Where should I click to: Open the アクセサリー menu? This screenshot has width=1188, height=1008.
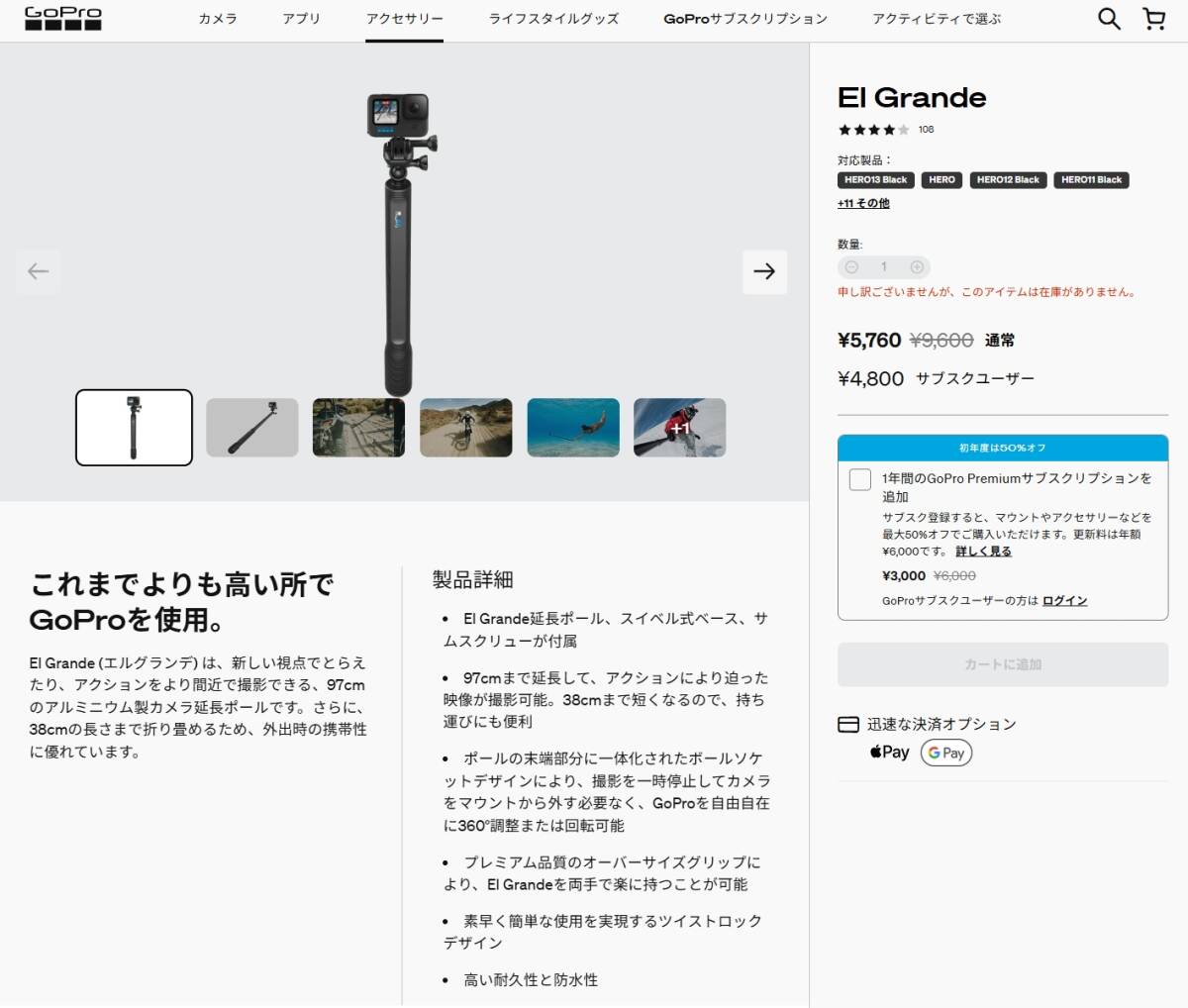click(404, 19)
